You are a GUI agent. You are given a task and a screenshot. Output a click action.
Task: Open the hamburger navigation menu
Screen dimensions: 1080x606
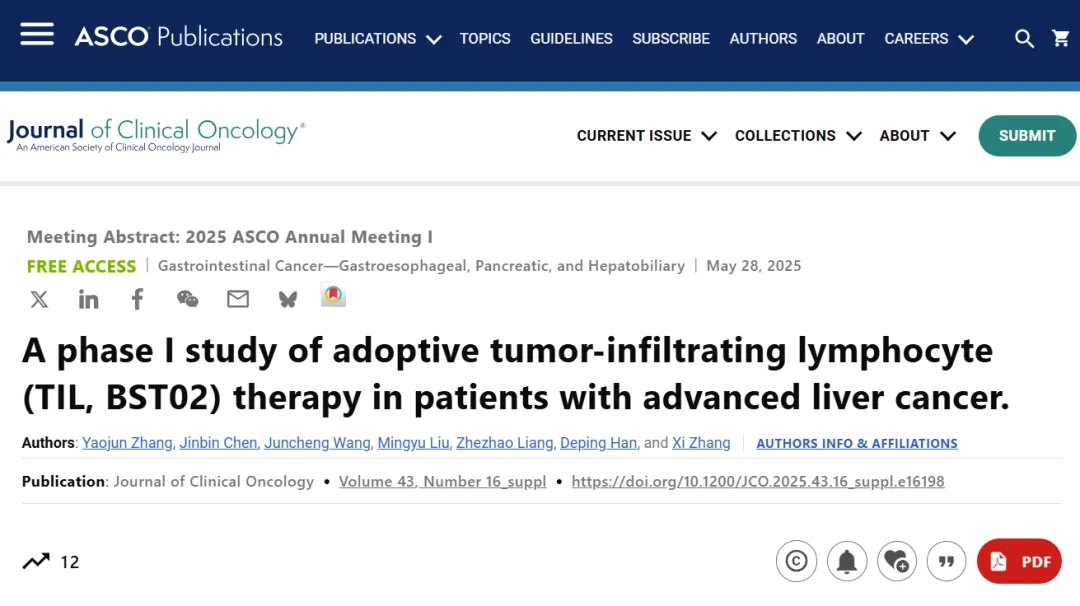[x=37, y=35]
